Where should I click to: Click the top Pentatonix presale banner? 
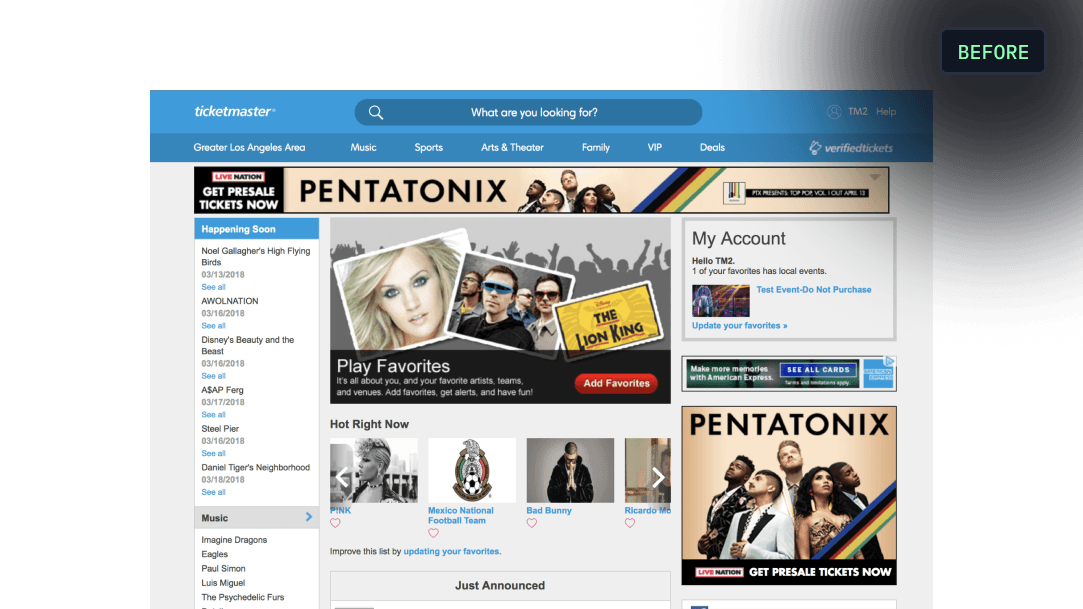[542, 190]
